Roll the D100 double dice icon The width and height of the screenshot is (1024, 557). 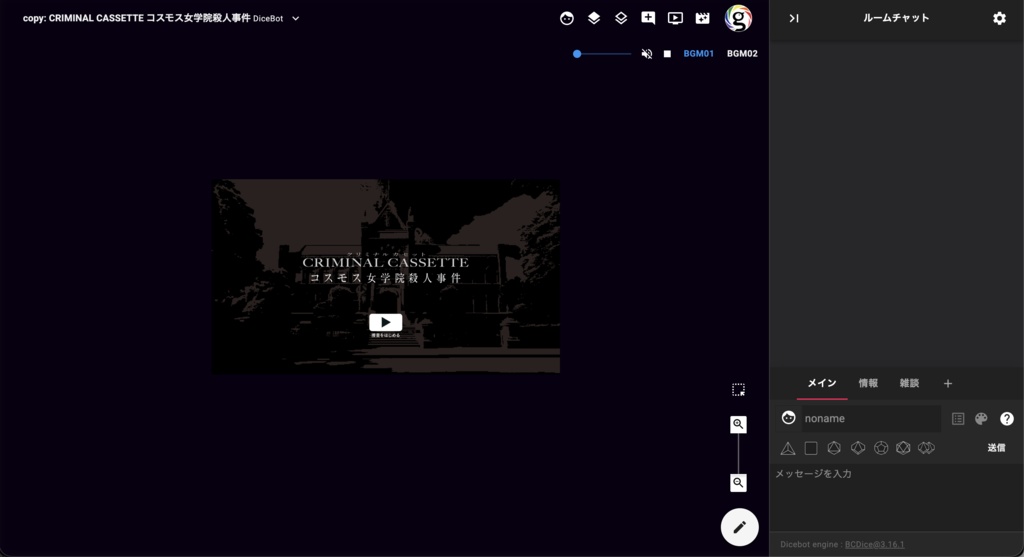926,448
